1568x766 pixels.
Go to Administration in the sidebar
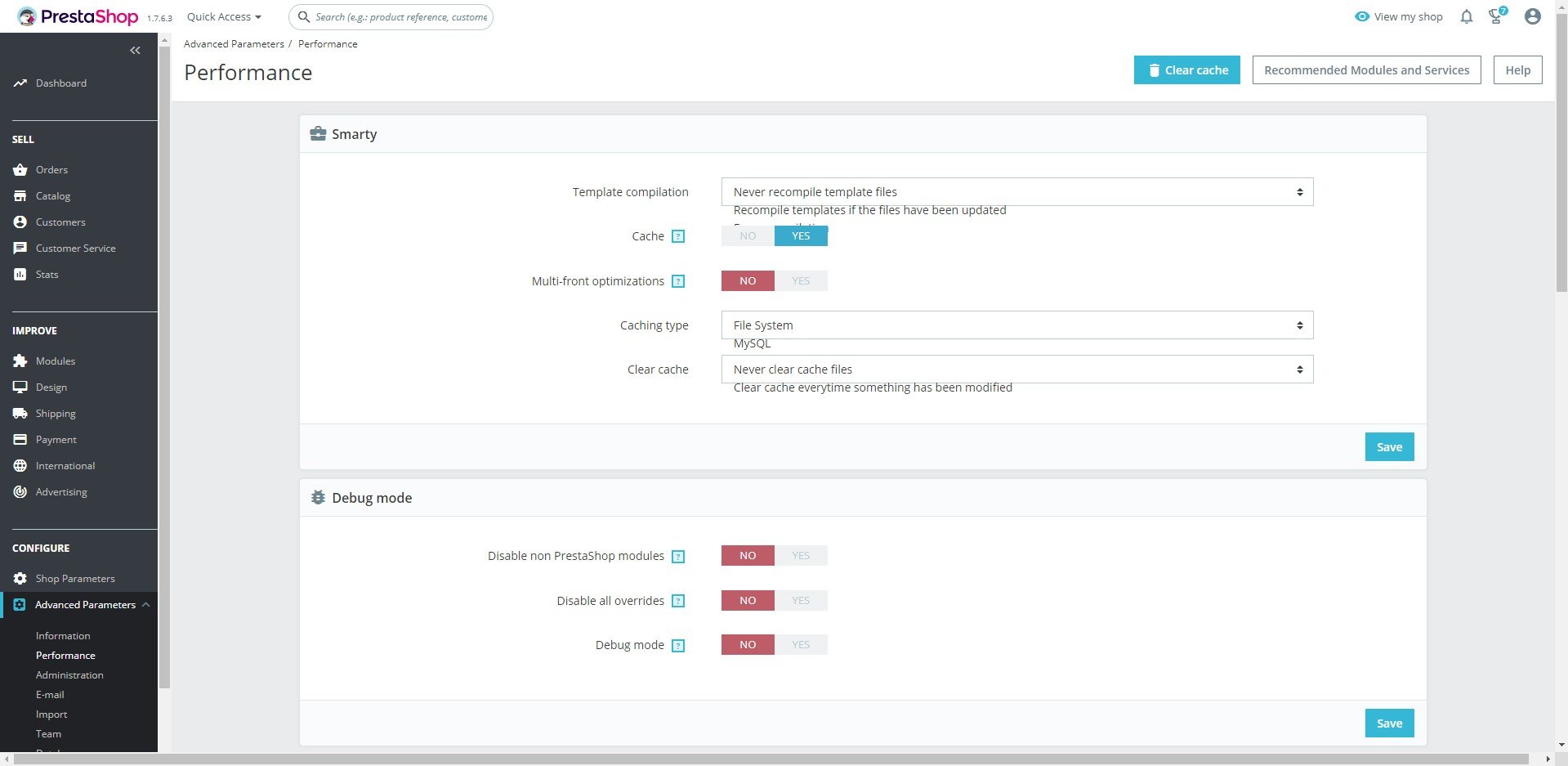[x=69, y=675]
